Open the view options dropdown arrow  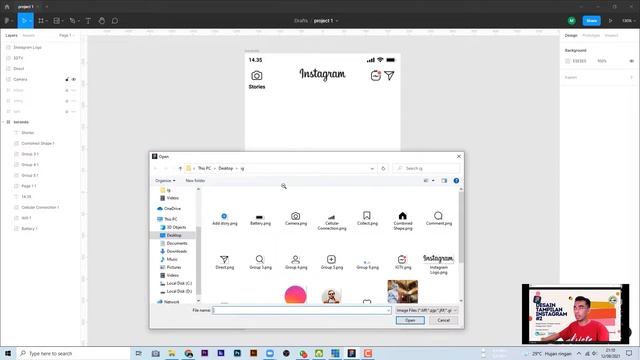click(433, 180)
